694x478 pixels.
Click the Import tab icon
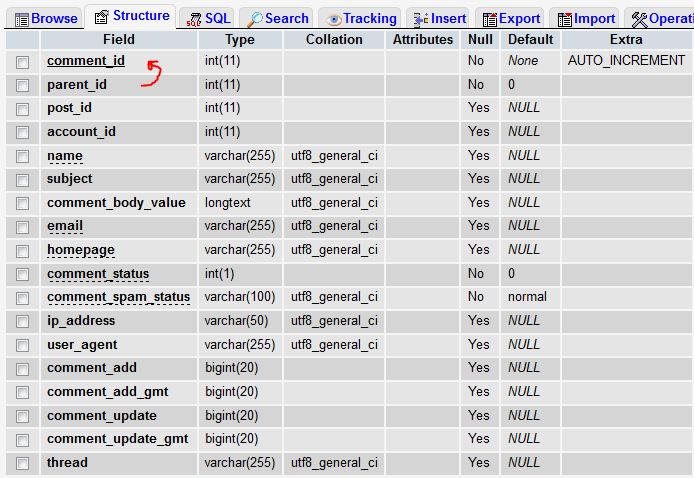(565, 19)
